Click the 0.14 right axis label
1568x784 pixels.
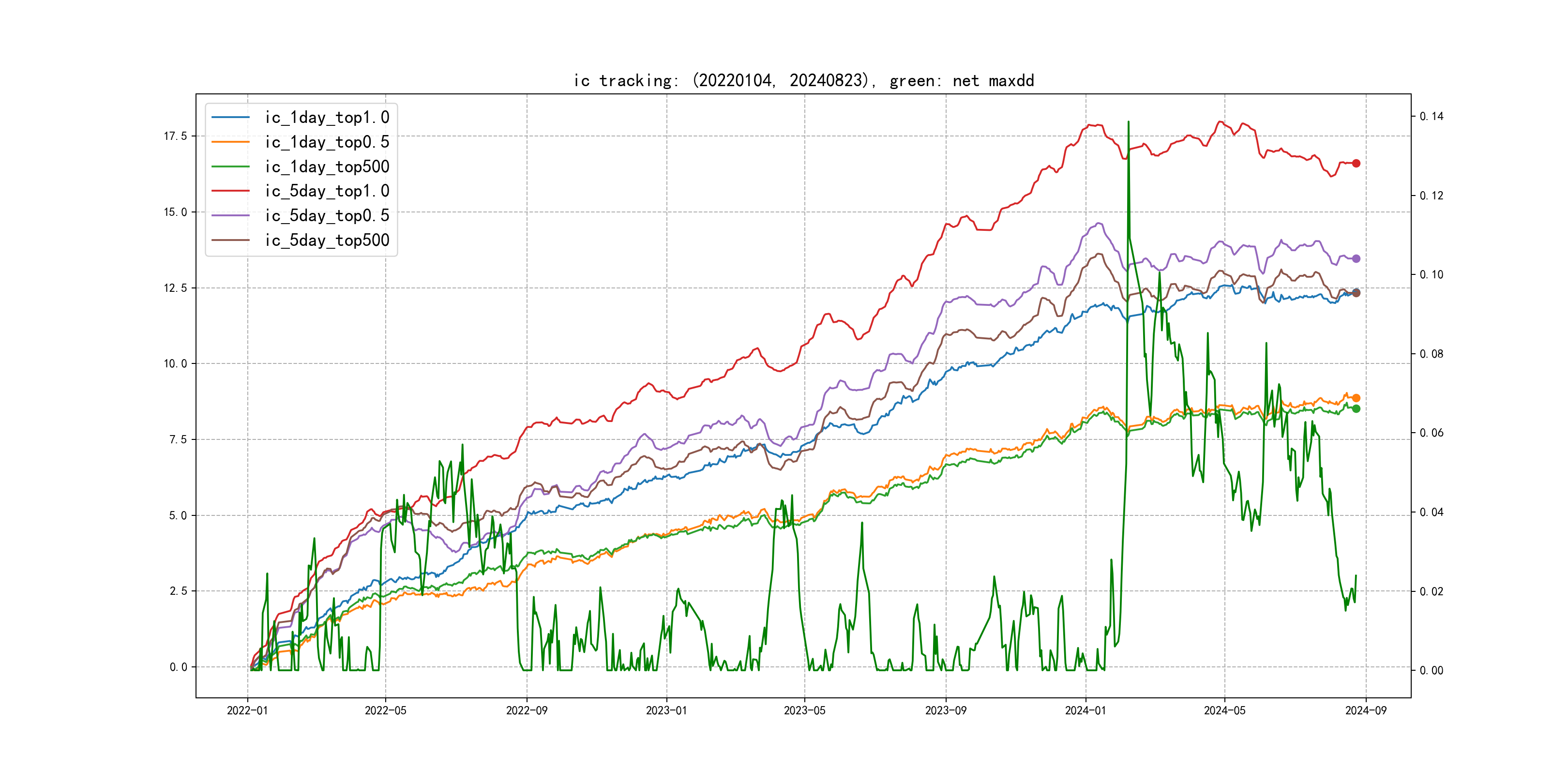(x=1431, y=116)
